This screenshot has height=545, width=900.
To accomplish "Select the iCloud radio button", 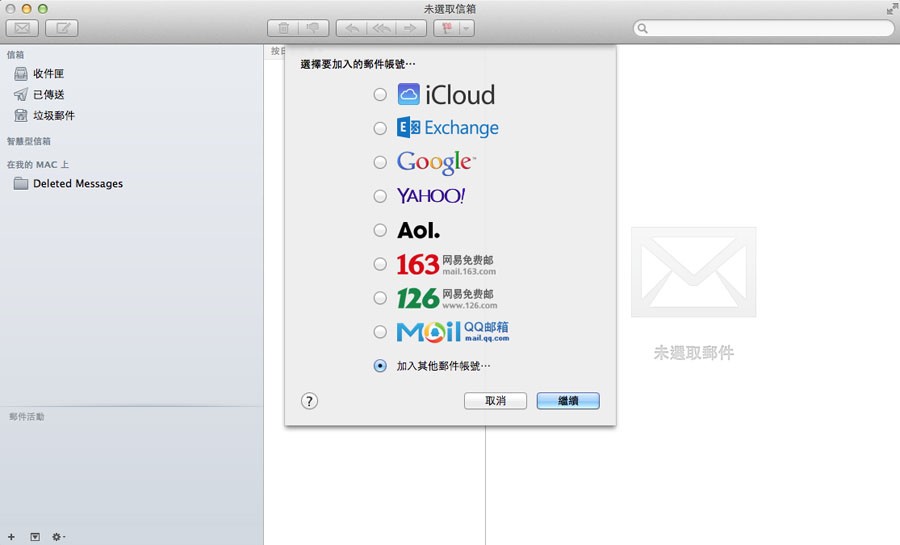I will pos(380,95).
